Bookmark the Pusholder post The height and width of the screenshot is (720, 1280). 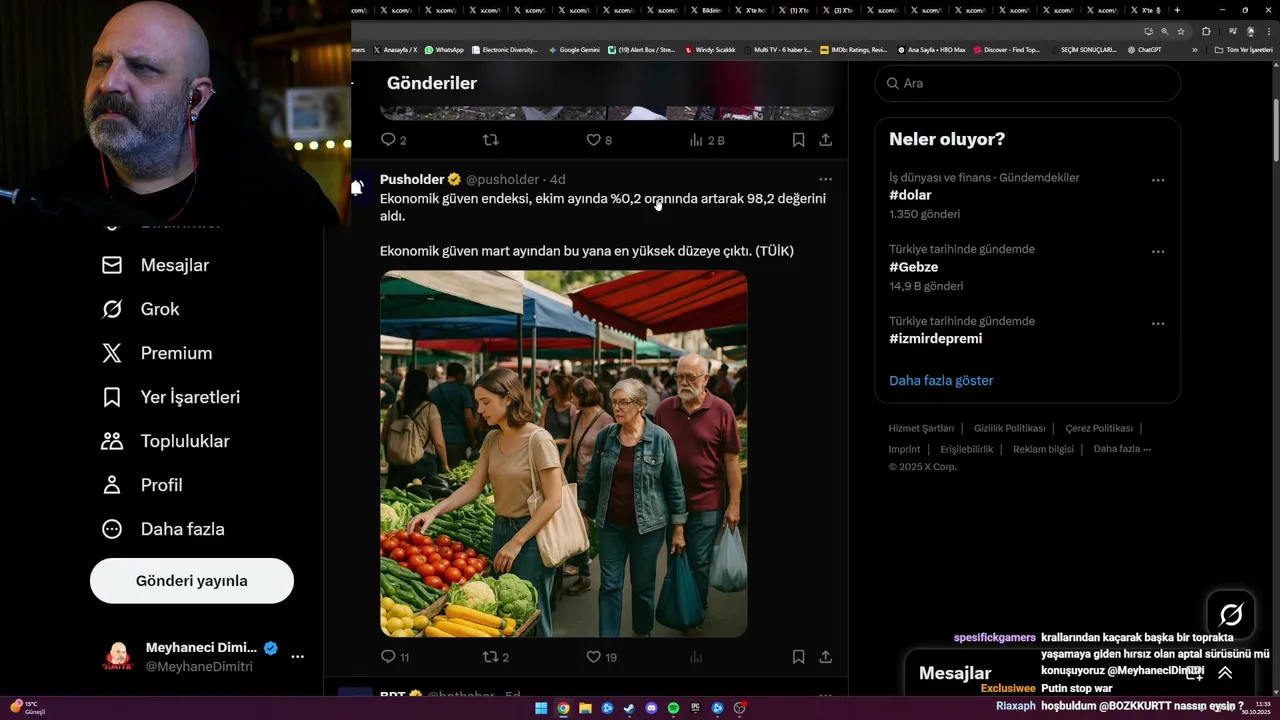pyautogui.click(x=798, y=657)
